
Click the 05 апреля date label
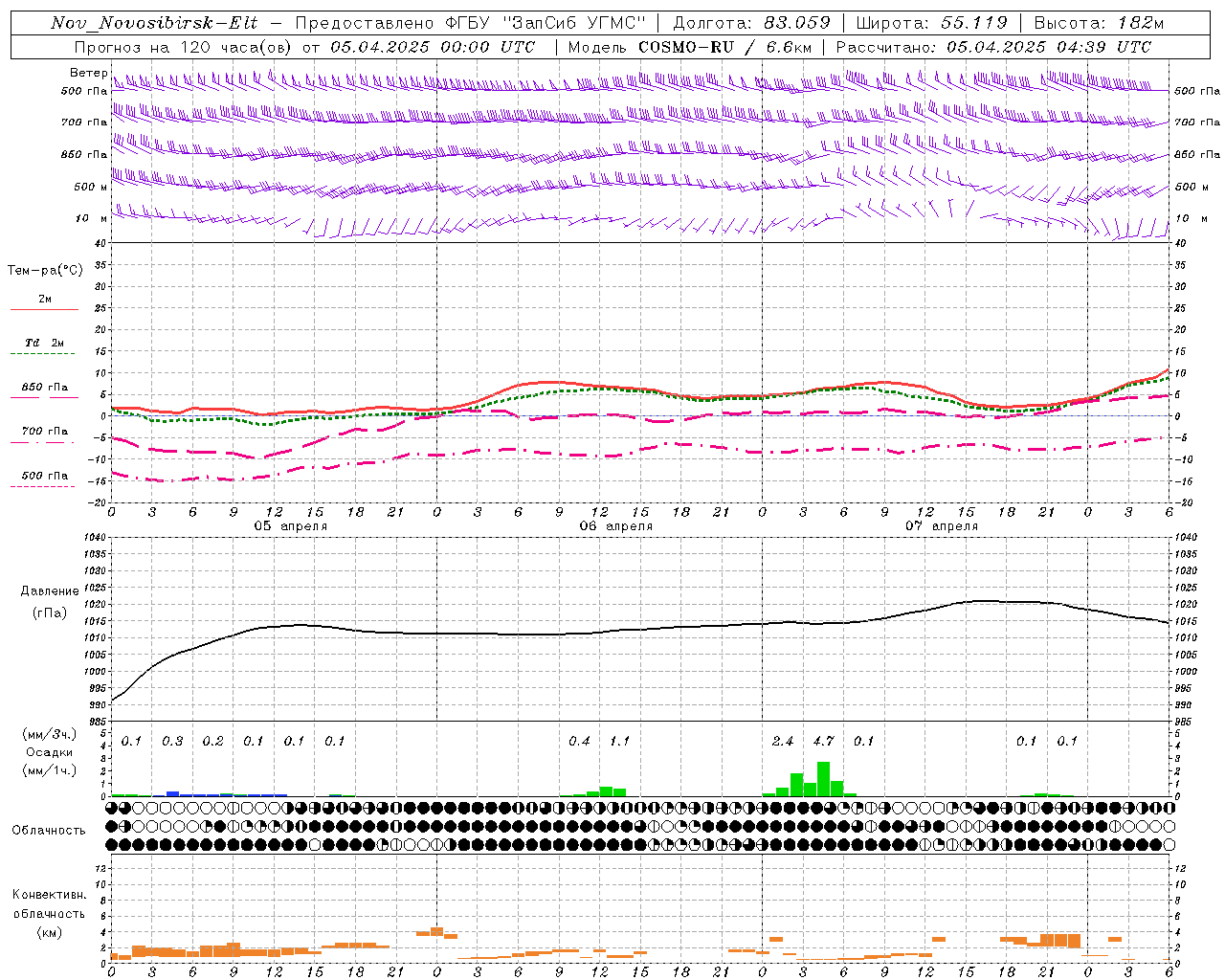pos(290,526)
